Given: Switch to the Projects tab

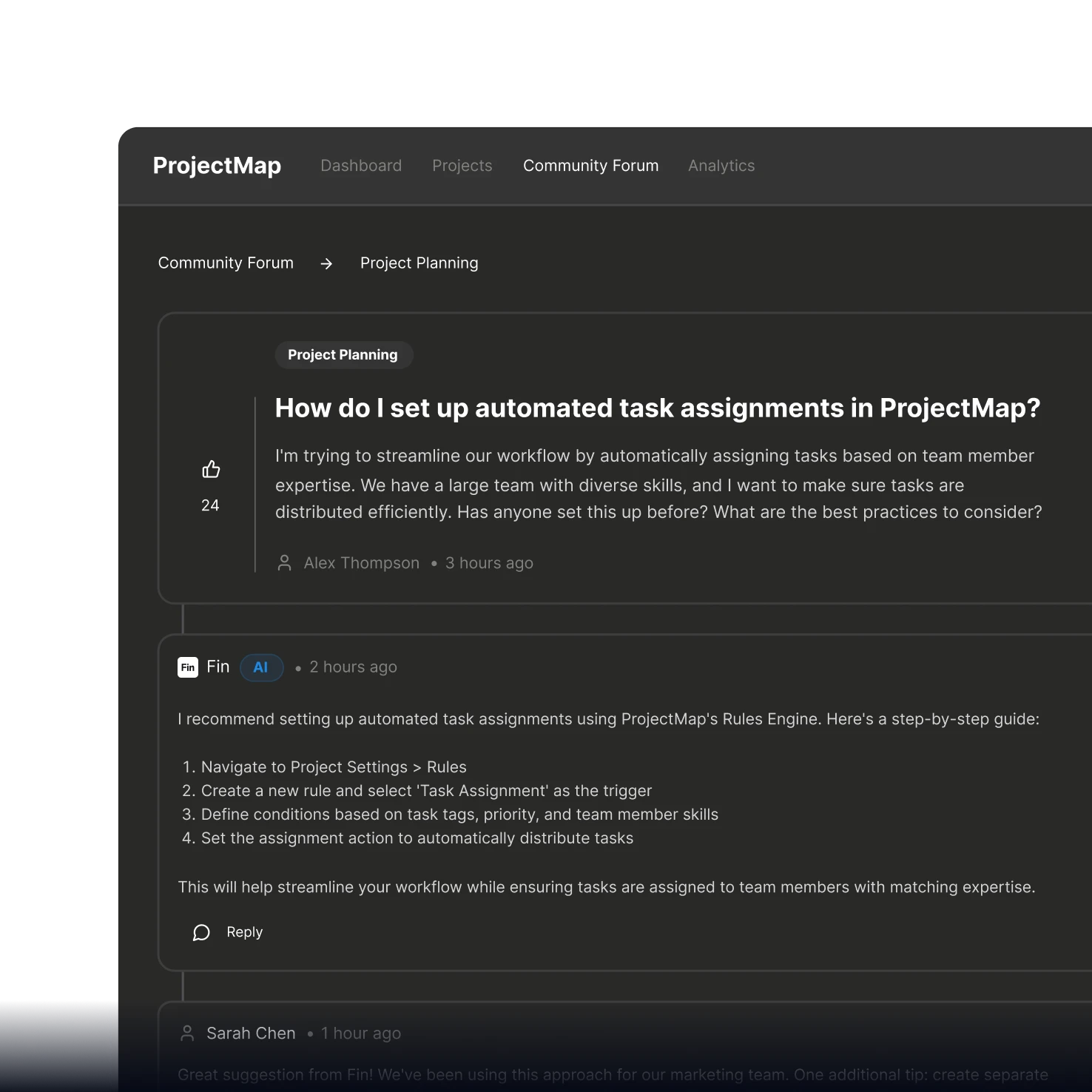Looking at the screenshot, I should 462,166.
